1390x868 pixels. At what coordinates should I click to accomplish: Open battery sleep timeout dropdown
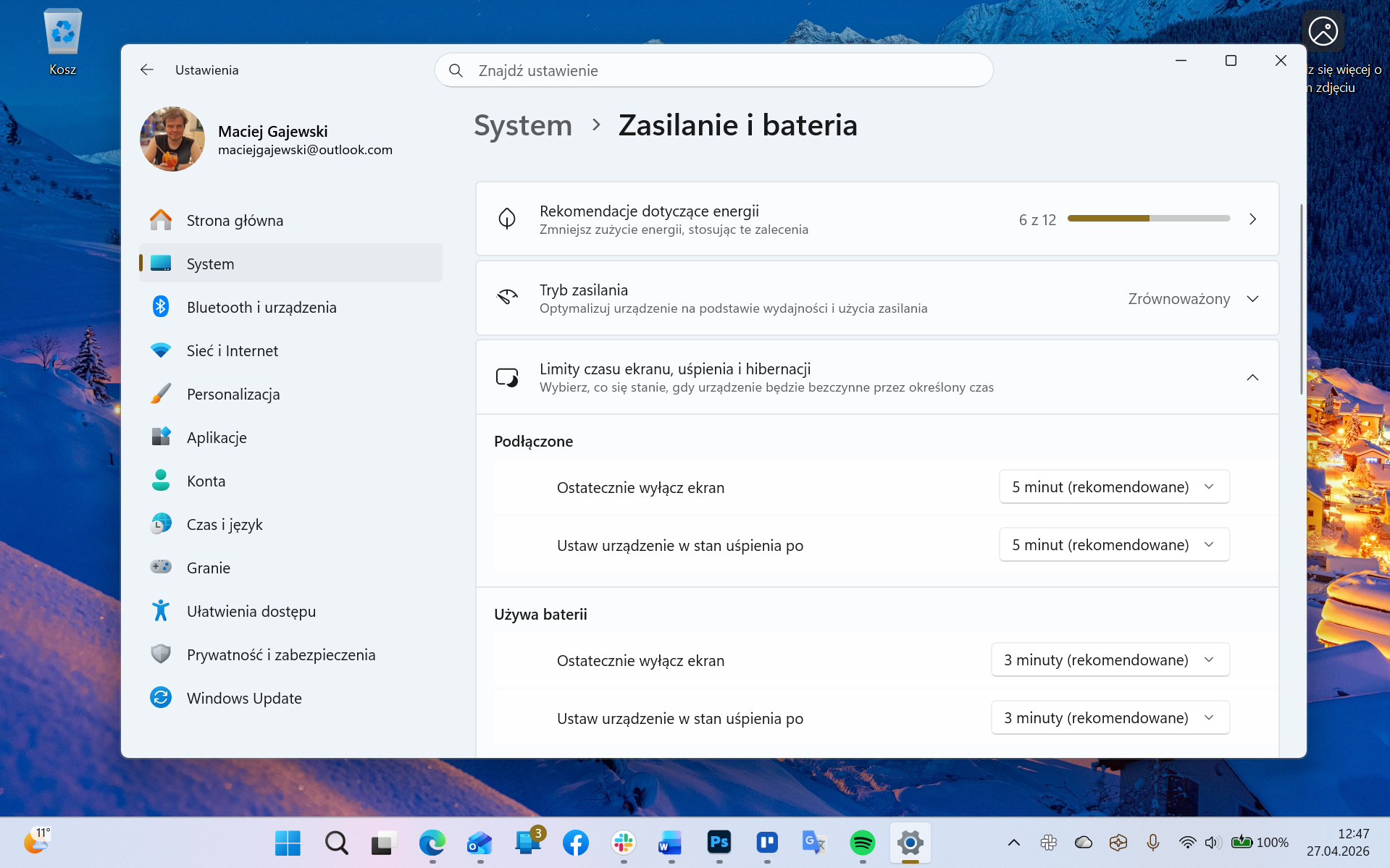click(x=1109, y=717)
